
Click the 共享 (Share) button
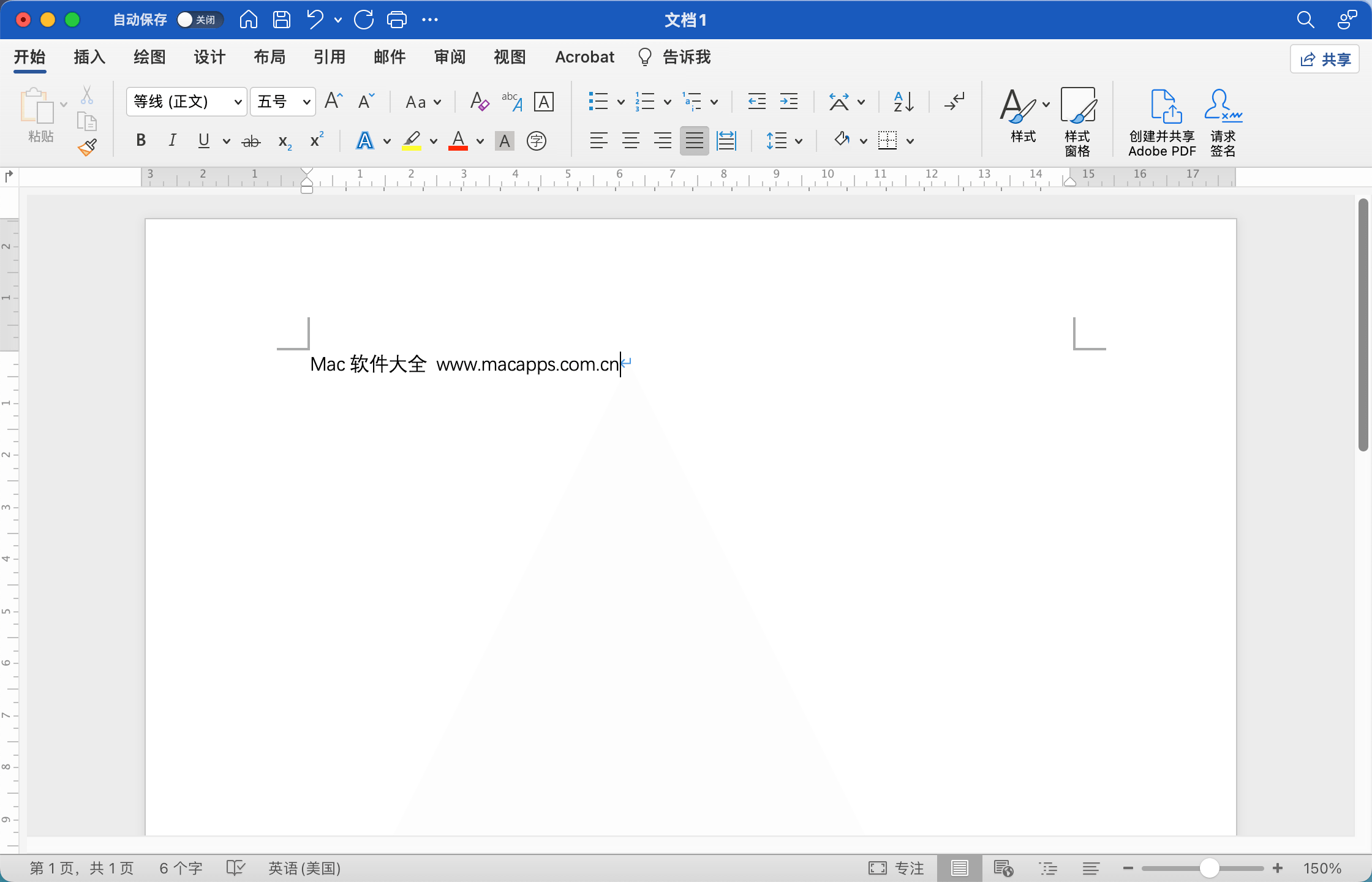(1325, 59)
